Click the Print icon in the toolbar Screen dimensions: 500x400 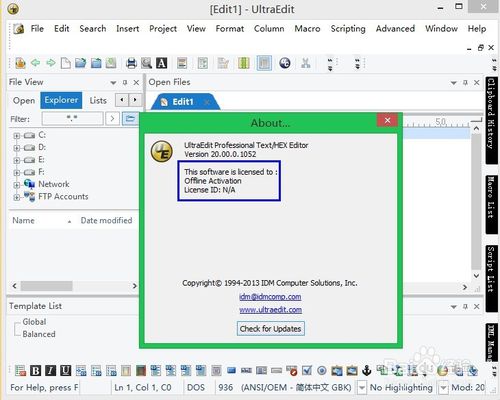(131, 63)
